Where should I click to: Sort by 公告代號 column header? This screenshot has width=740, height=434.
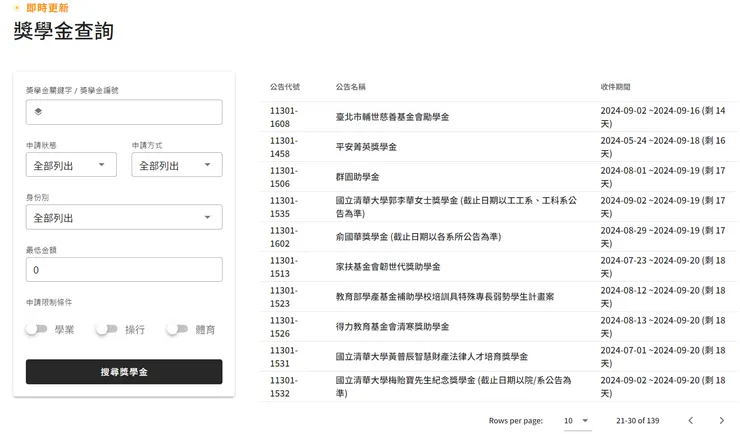click(x=285, y=87)
